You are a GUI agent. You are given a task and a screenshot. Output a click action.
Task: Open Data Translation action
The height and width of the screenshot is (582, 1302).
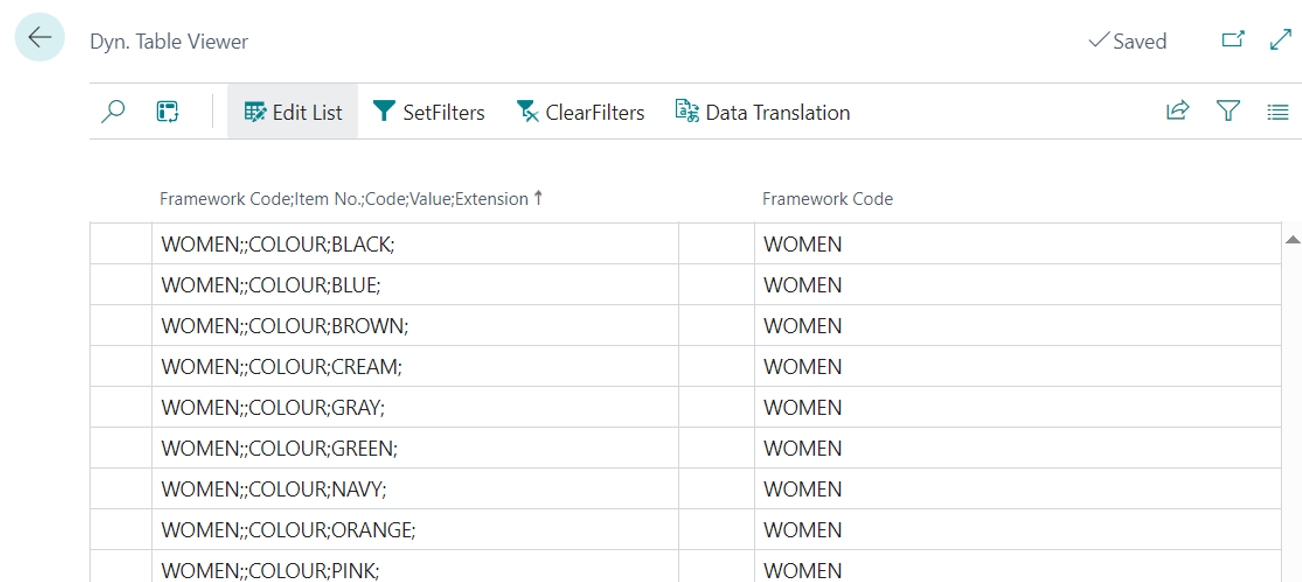click(x=762, y=112)
